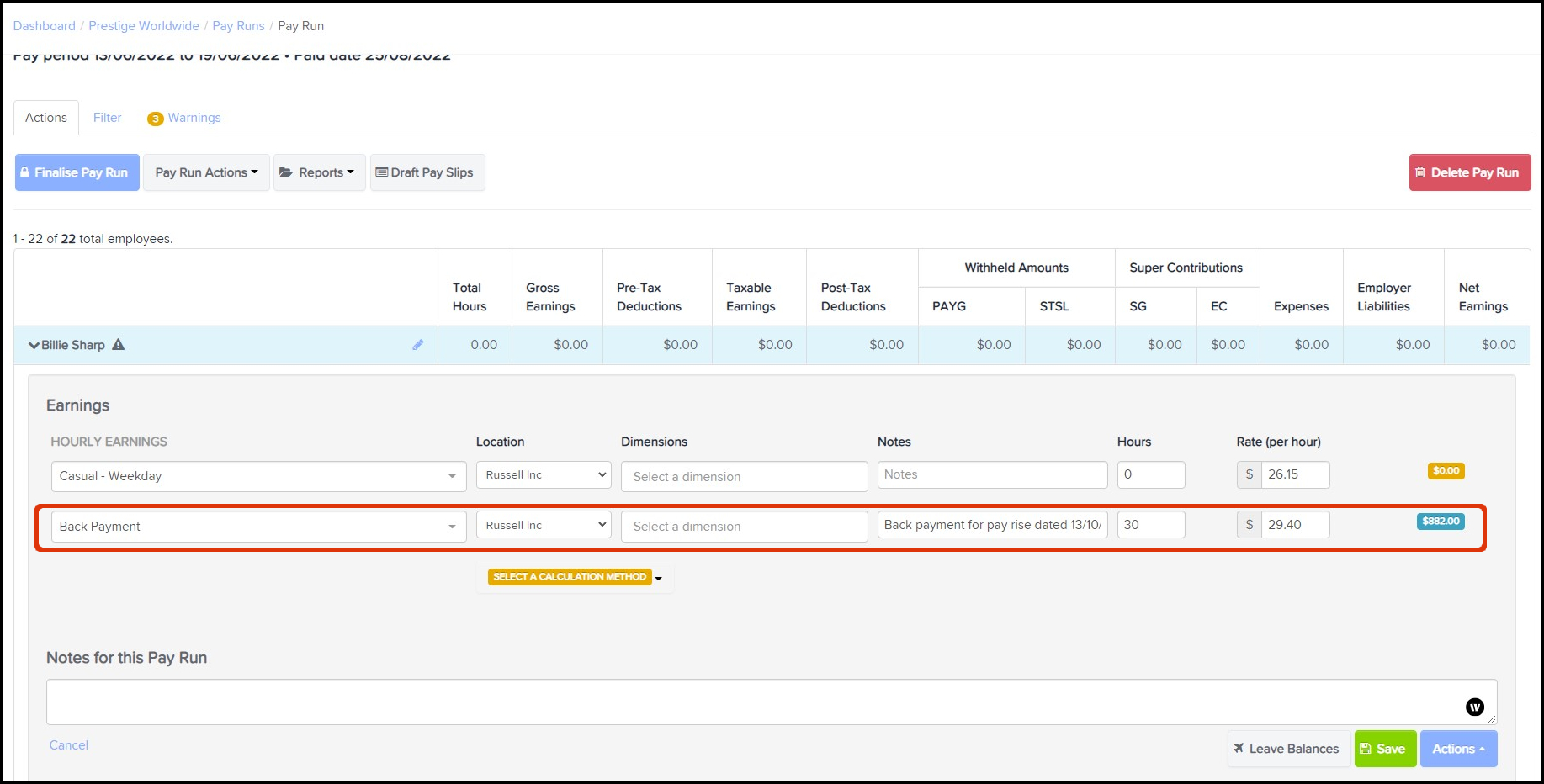Screen dimensions: 1544x784
Task: Expand the Reports dropdown menu
Action: pos(319,172)
